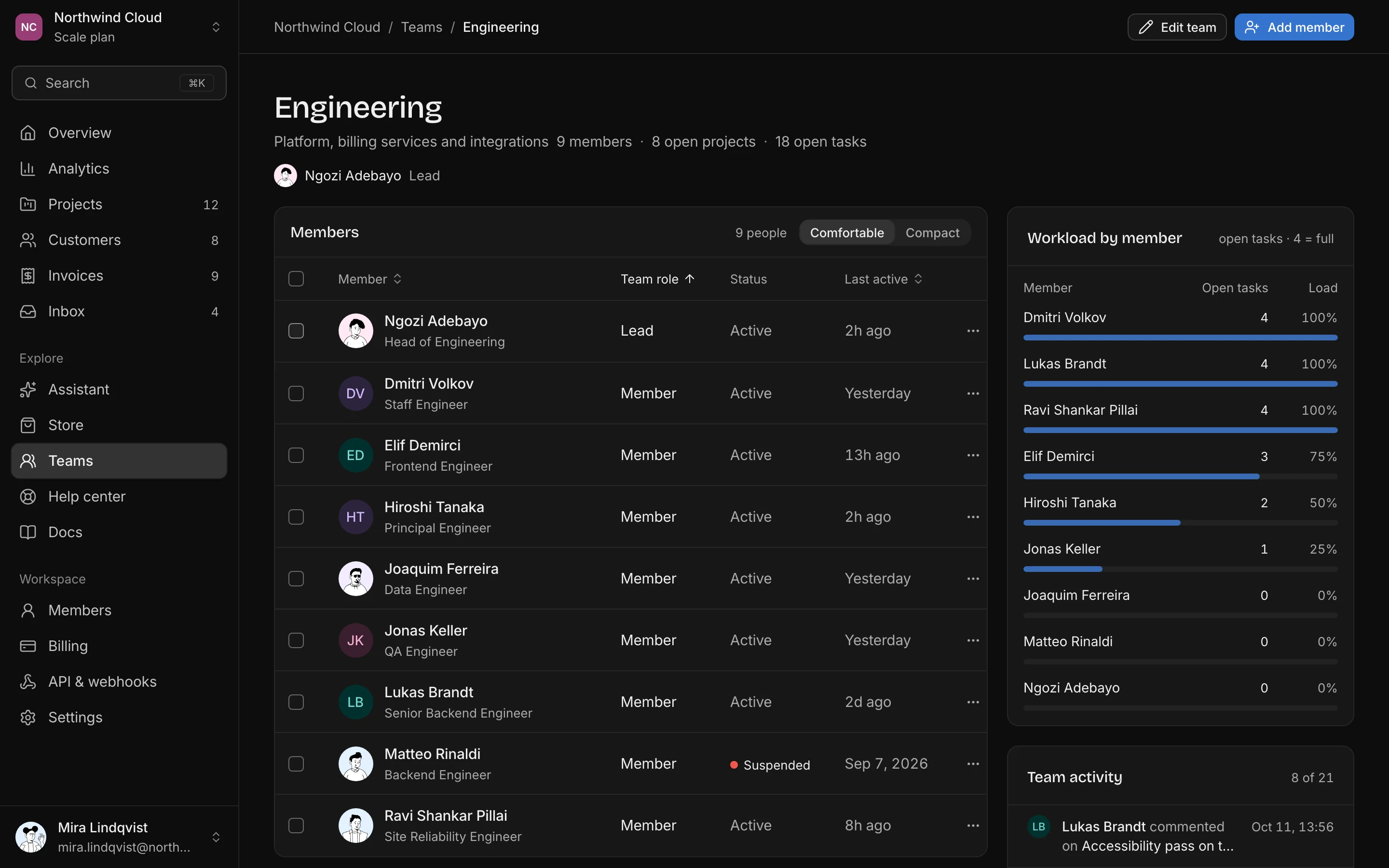Viewport: 1389px width, 868px height.
Task: Select Ravi Shankar Pillai's checkbox
Action: pyautogui.click(x=296, y=826)
